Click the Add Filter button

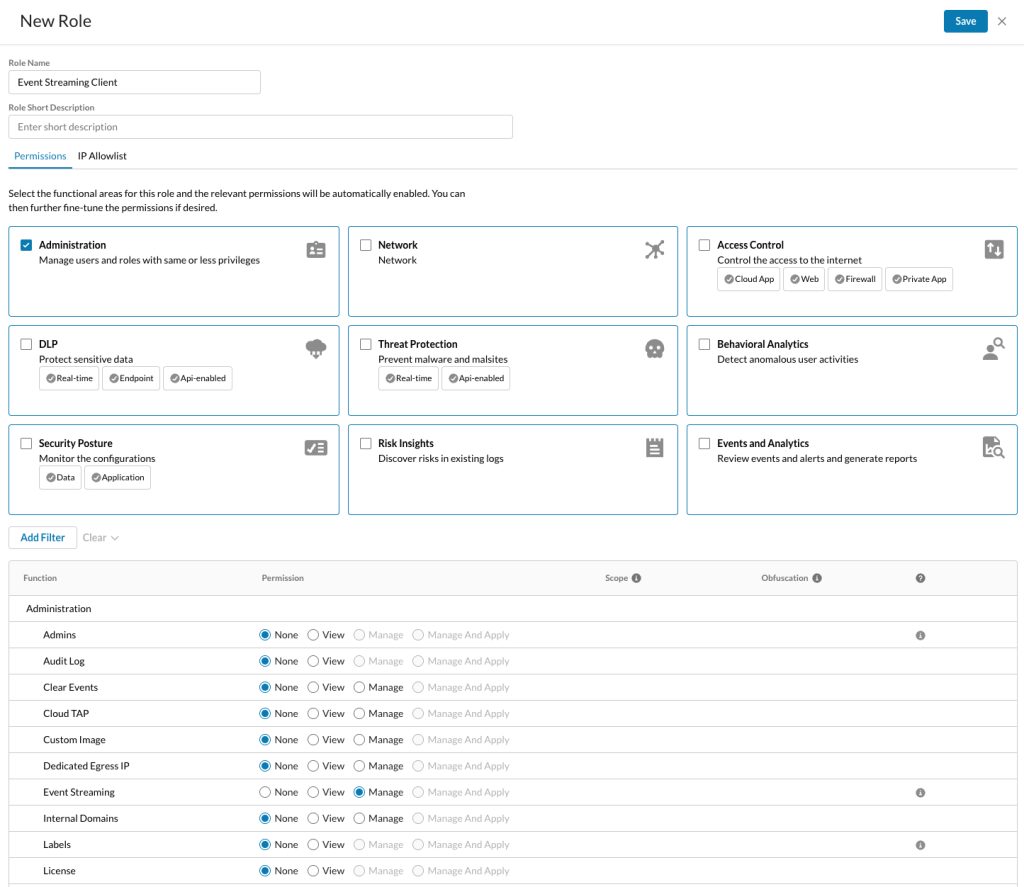[42, 538]
